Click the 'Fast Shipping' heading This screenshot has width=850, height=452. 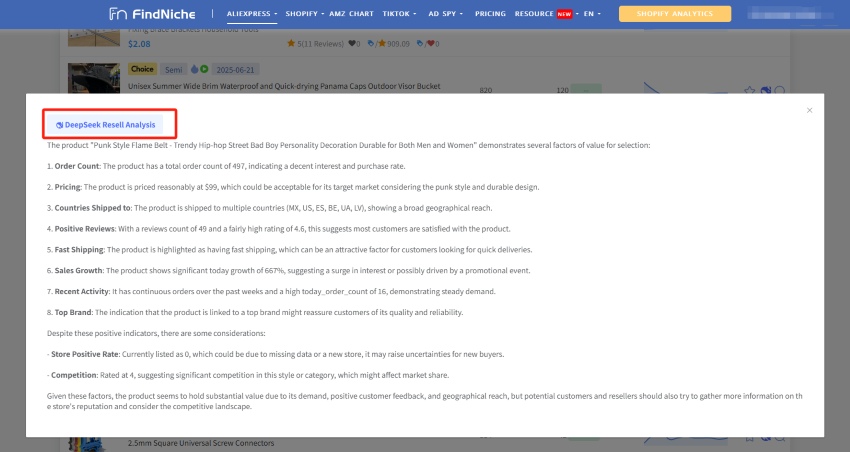[x=79, y=249]
